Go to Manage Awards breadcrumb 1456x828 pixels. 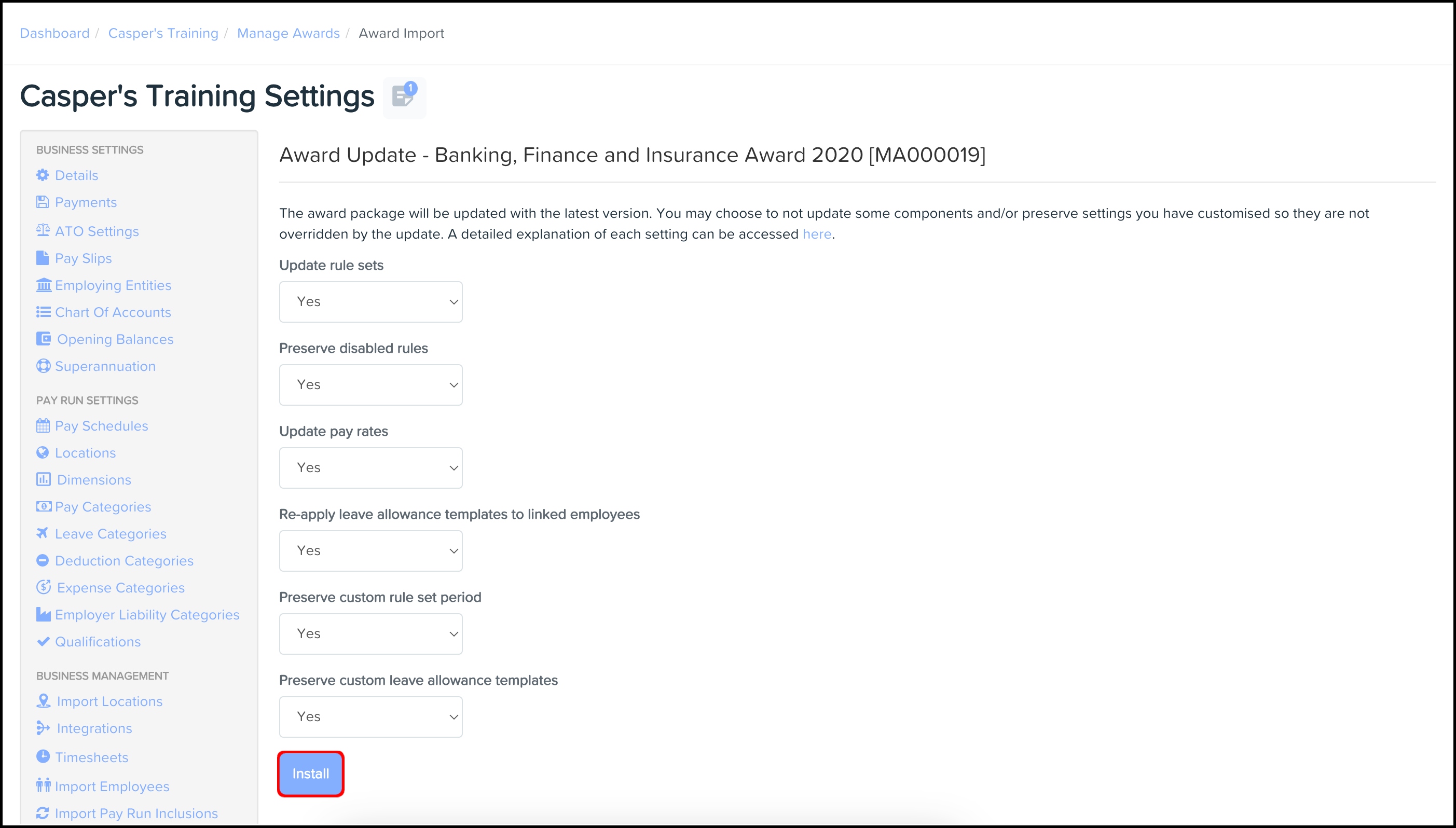pyautogui.click(x=289, y=34)
